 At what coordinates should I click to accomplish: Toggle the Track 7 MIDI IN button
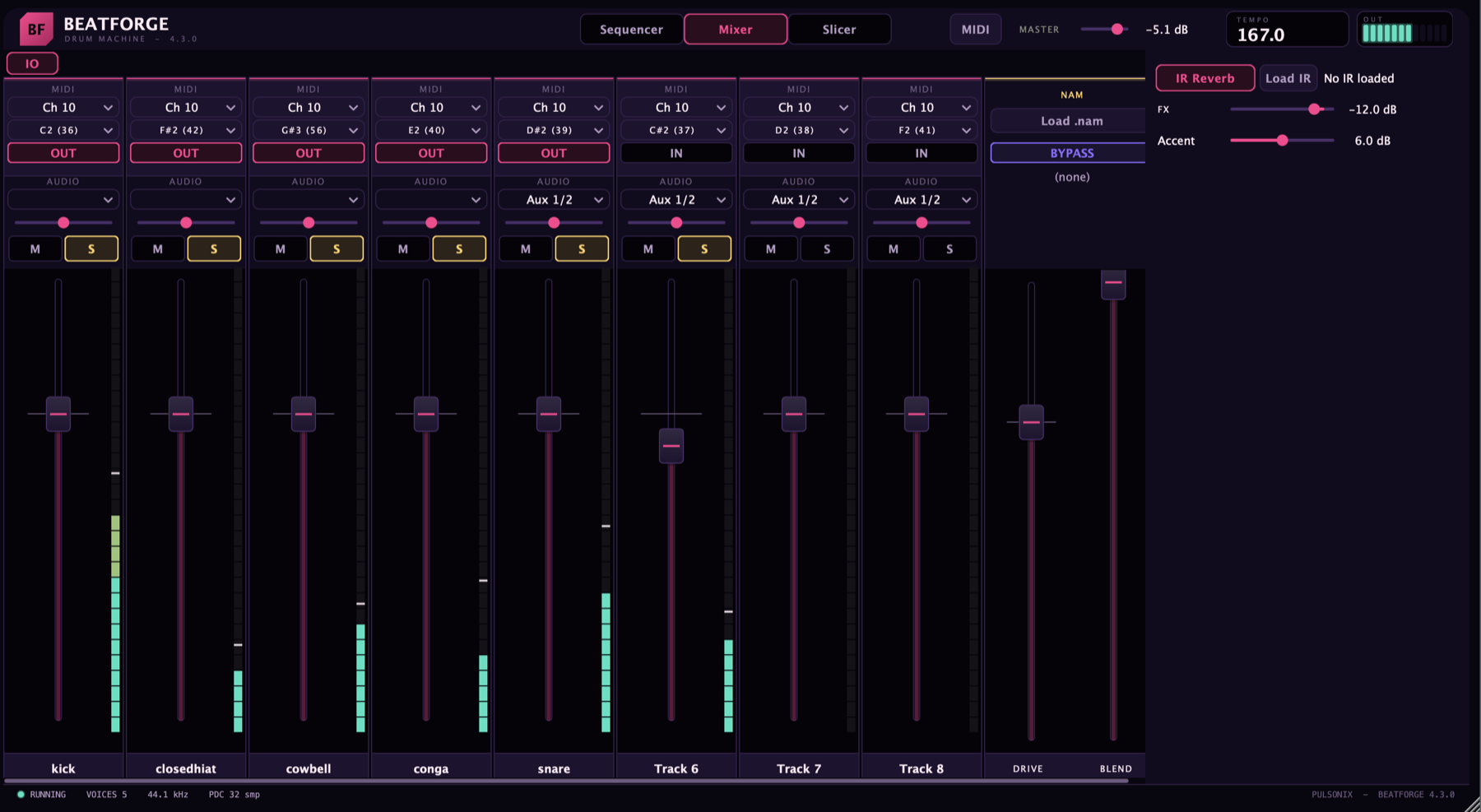(799, 153)
